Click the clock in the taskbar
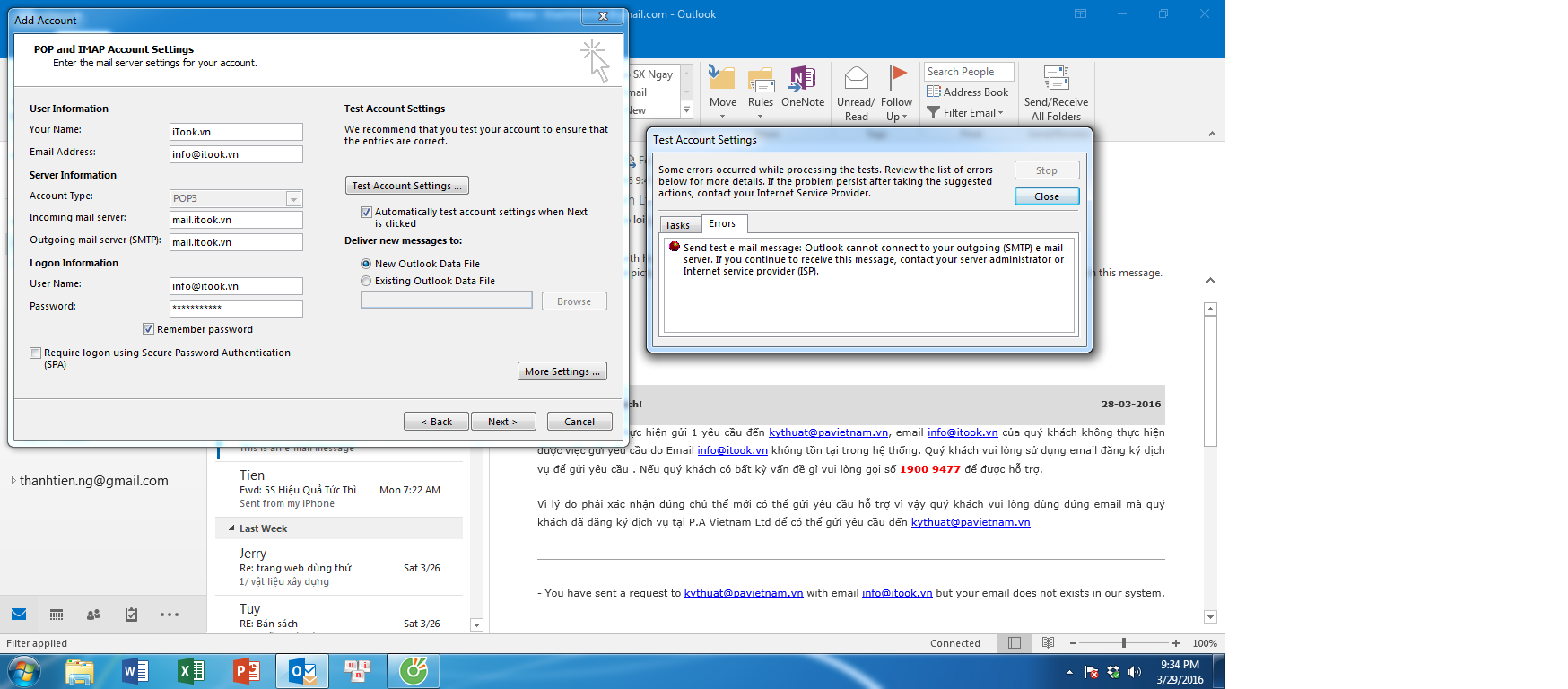Image resolution: width=1568 pixels, height=689 pixels. click(1180, 672)
